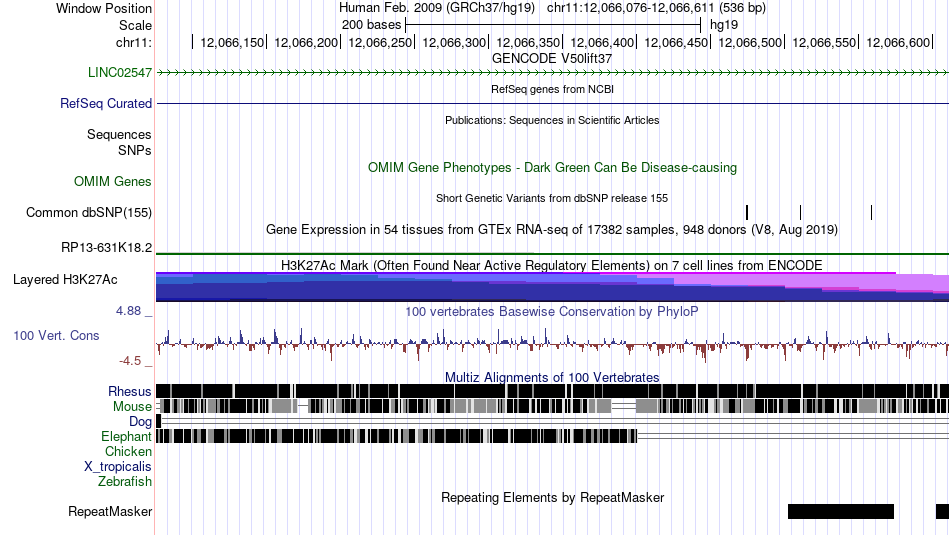Click the last dbSNP variant tick mark
The height and width of the screenshot is (535, 950).
point(871,212)
